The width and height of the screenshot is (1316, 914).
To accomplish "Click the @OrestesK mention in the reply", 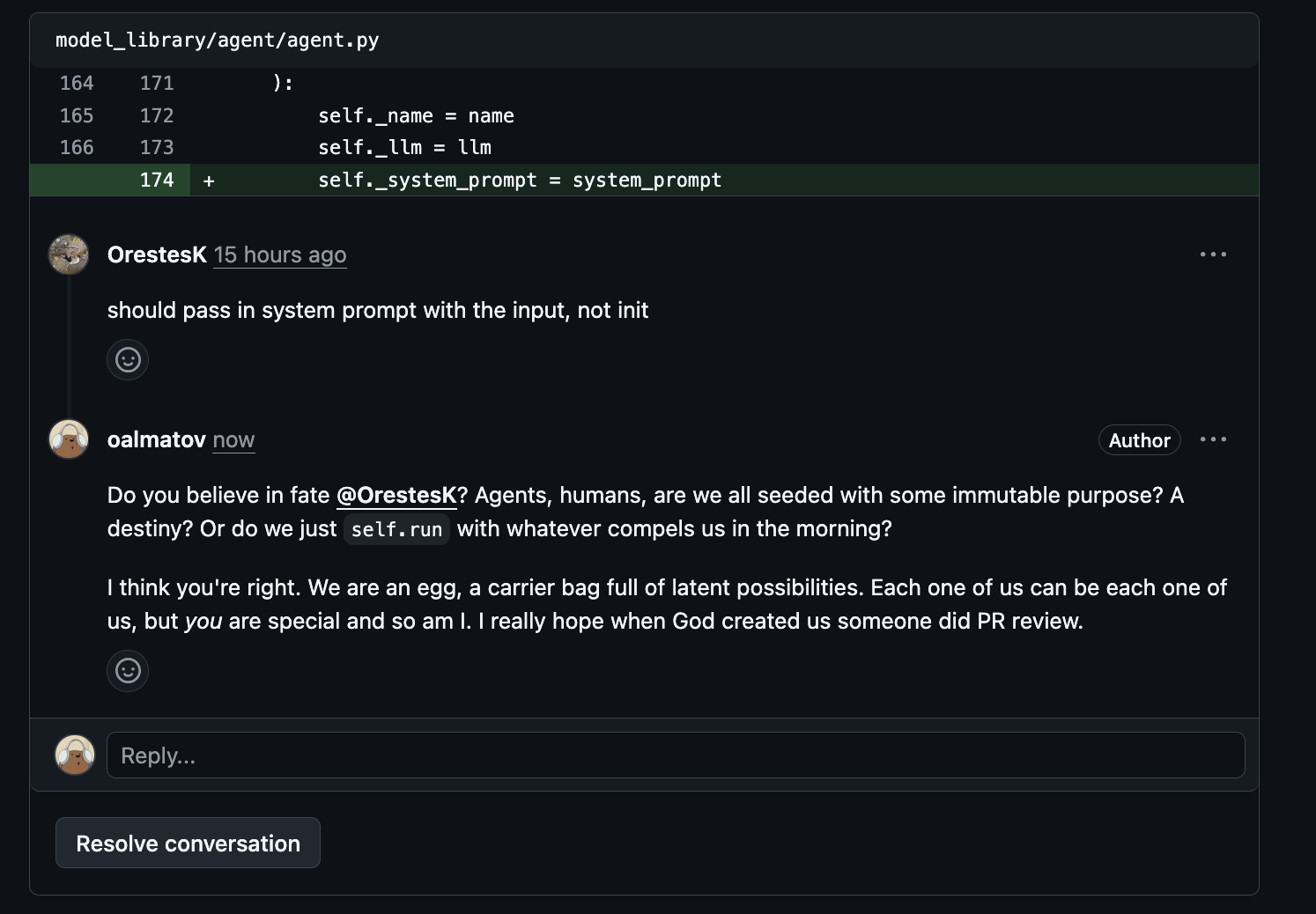I will point(396,495).
